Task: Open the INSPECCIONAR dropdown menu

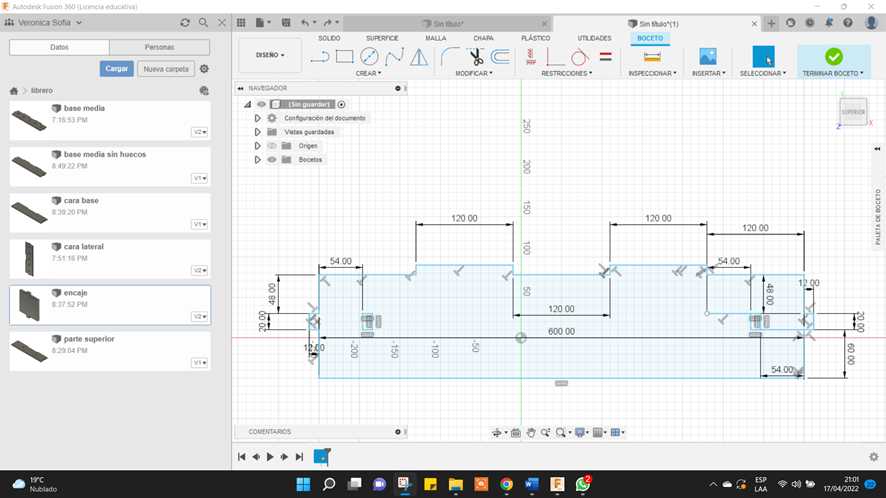Action: (x=652, y=73)
